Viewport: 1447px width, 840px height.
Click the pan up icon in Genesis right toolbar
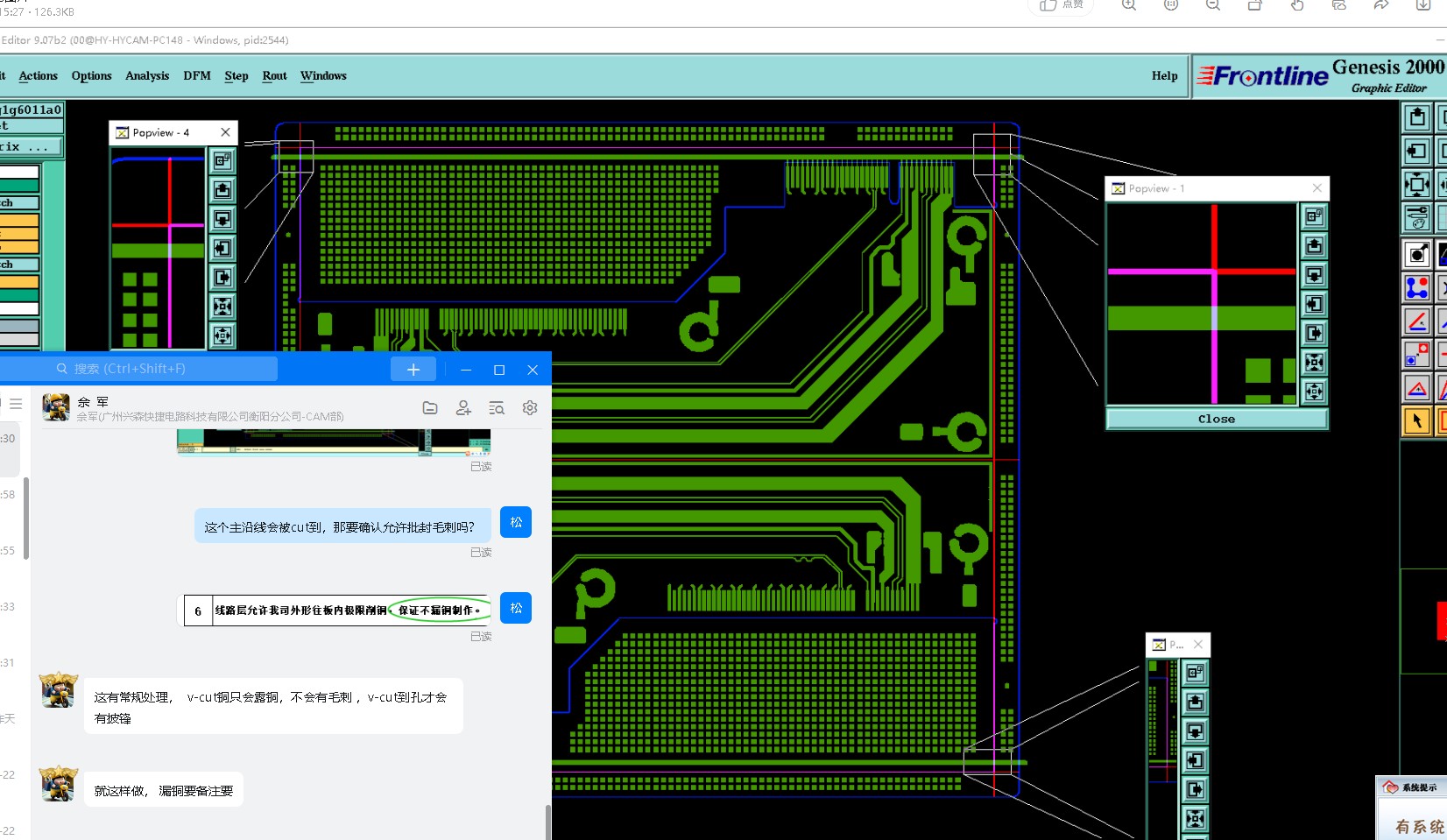(1417, 116)
